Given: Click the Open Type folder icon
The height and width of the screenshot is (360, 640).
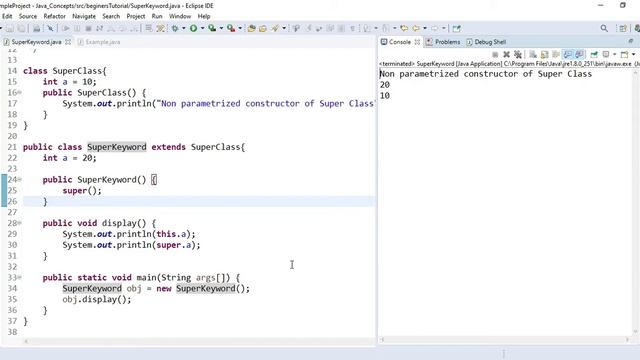Looking at the screenshot, I should tap(262, 28).
